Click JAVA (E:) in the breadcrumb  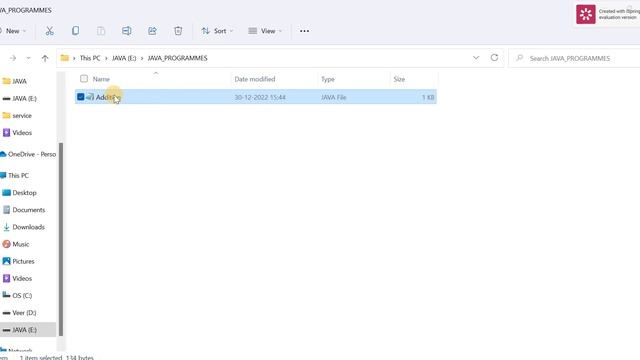(x=124, y=58)
